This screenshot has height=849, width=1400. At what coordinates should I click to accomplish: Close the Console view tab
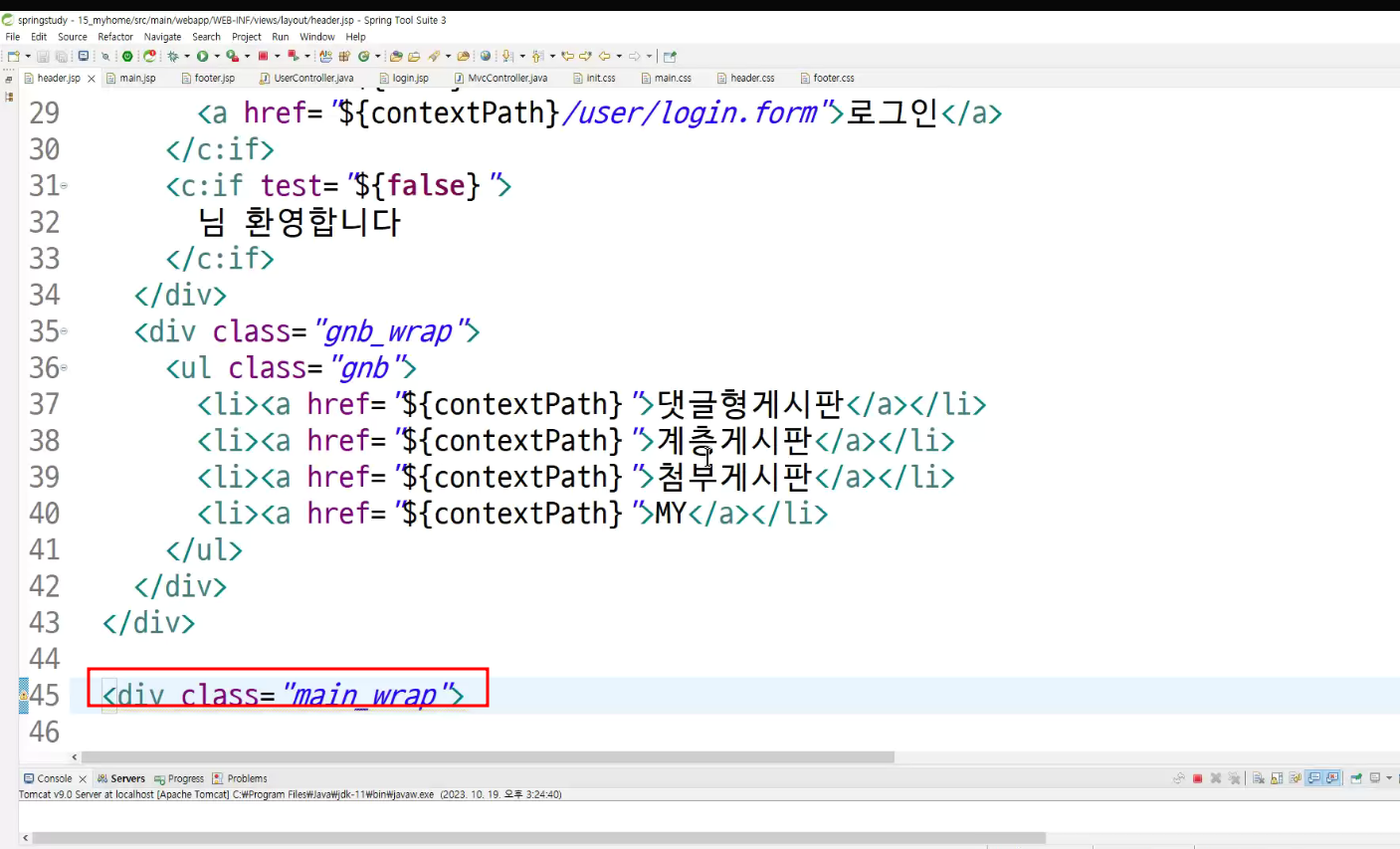tap(83, 778)
